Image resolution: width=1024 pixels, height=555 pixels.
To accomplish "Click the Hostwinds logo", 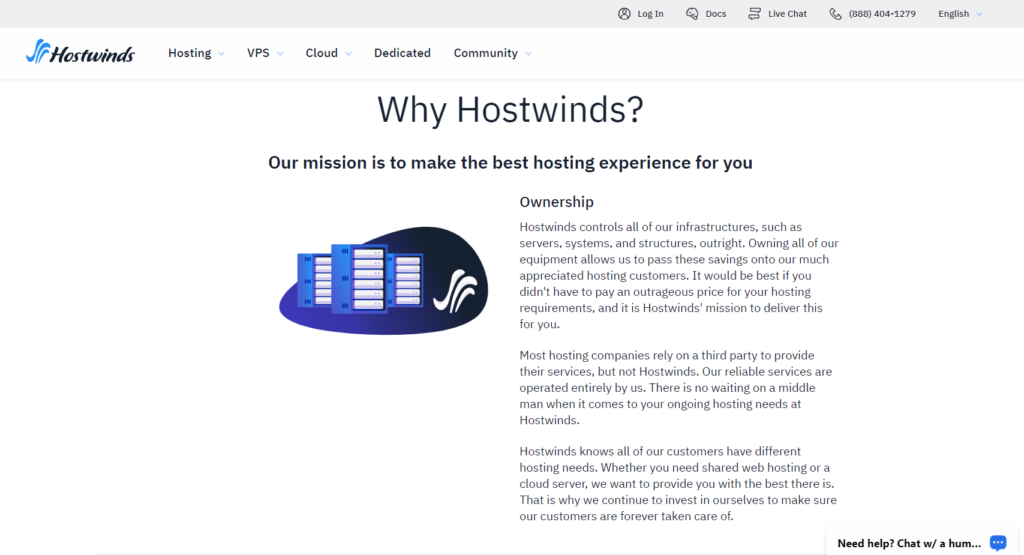I will 80,52.
